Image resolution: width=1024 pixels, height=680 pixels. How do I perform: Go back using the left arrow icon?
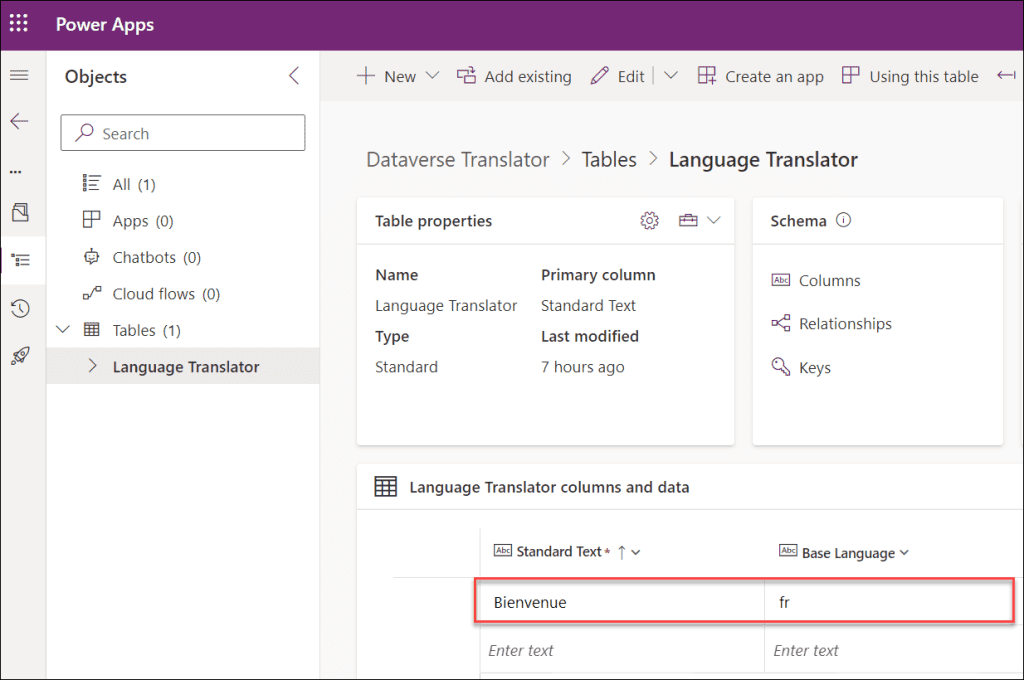(20, 121)
